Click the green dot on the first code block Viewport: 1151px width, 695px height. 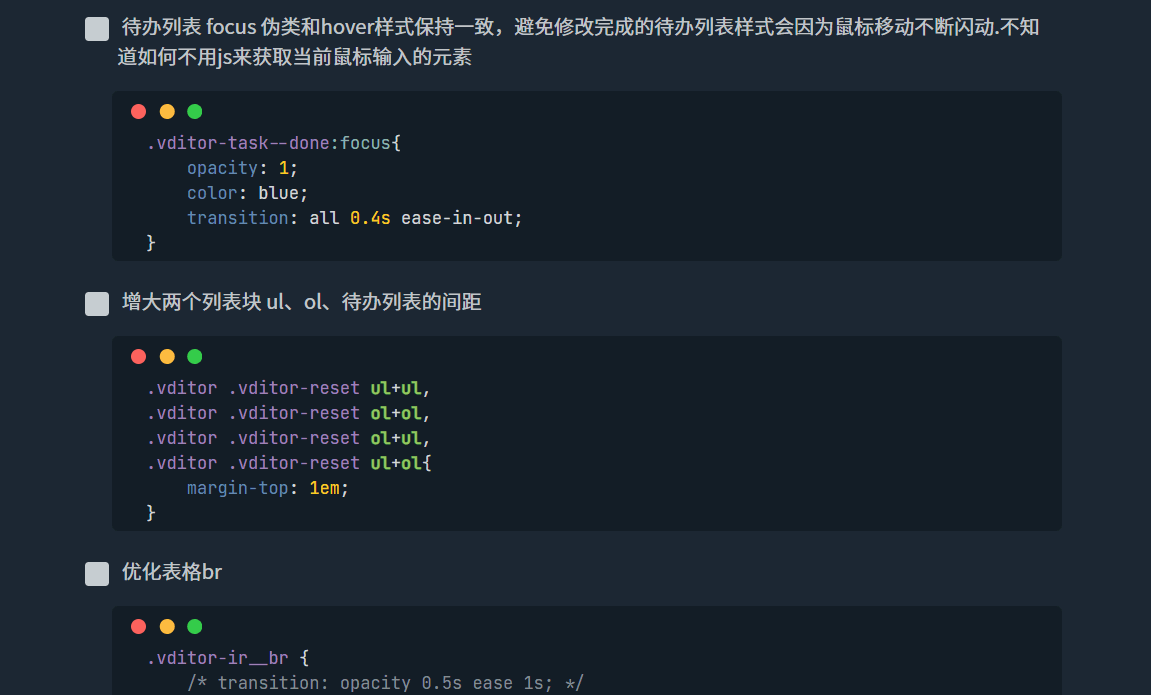[194, 111]
